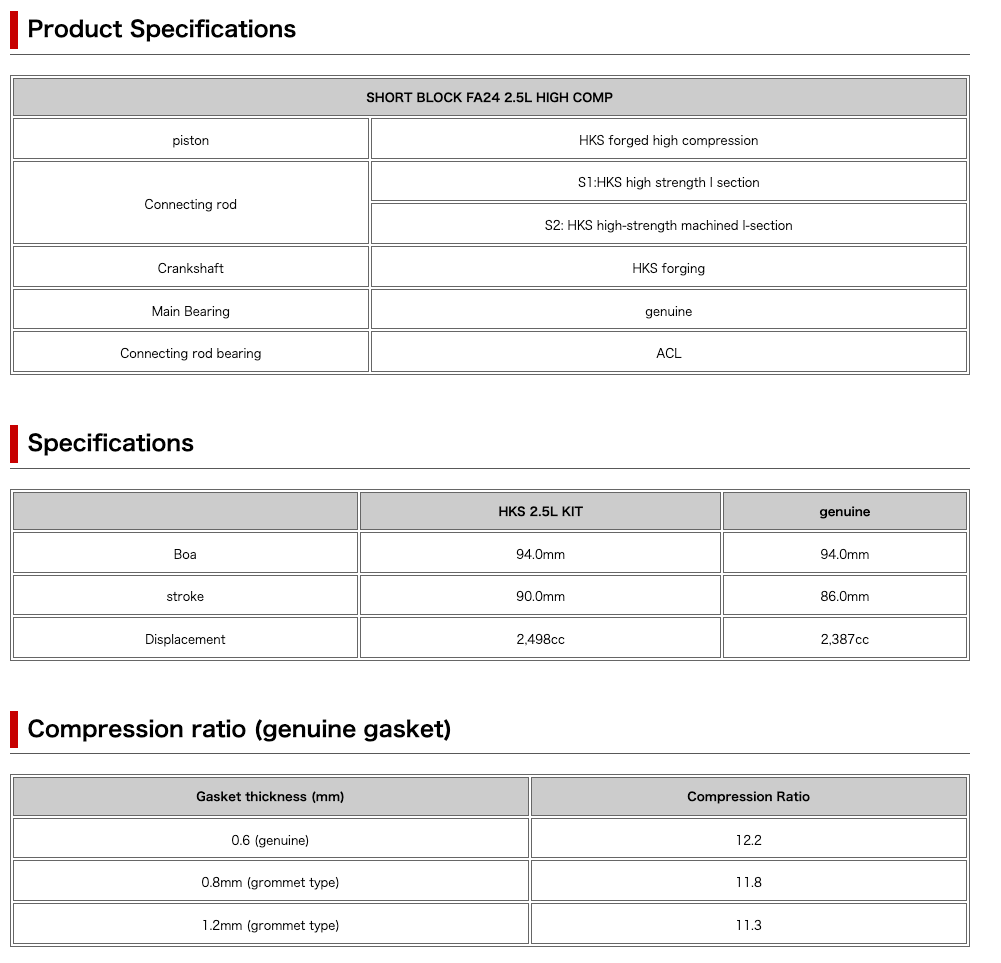Select the piston row label

(190, 140)
